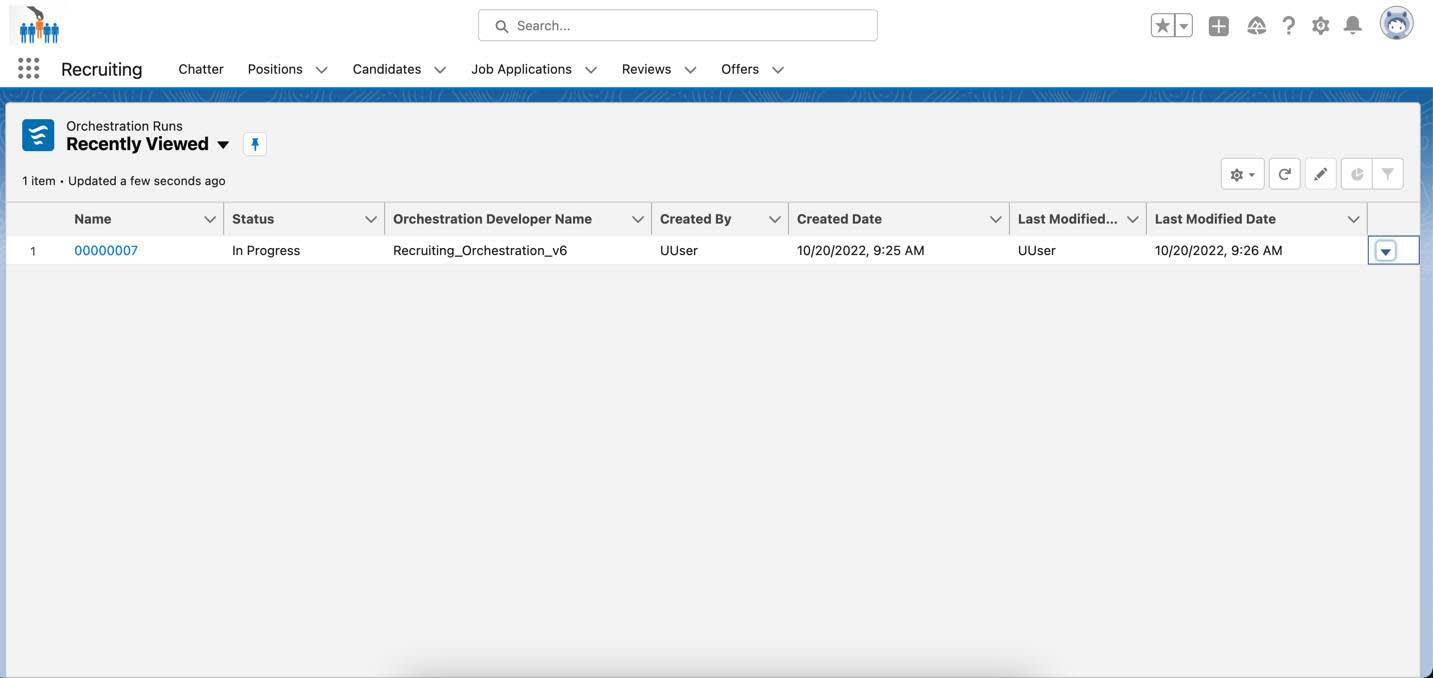
Task: Open Created By column actions chevron
Action: point(775,219)
